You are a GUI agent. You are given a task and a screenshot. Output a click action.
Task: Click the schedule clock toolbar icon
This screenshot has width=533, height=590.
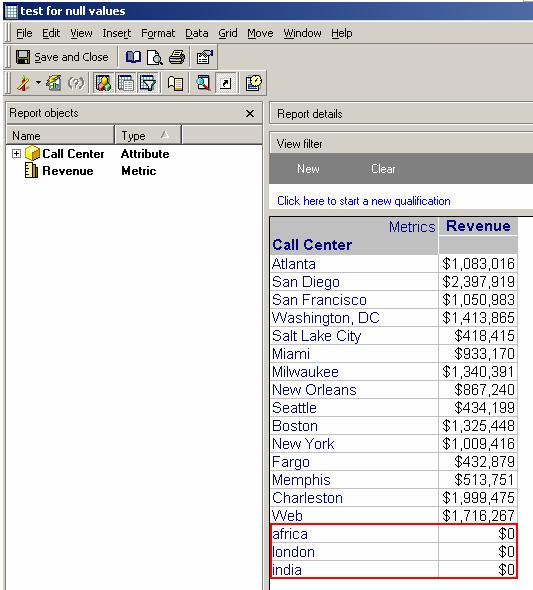coord(254,83)
